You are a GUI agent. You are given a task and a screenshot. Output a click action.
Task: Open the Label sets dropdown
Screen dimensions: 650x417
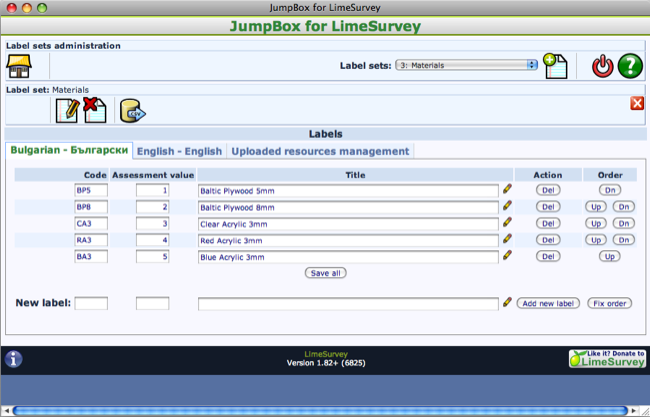tap(466, 65)
